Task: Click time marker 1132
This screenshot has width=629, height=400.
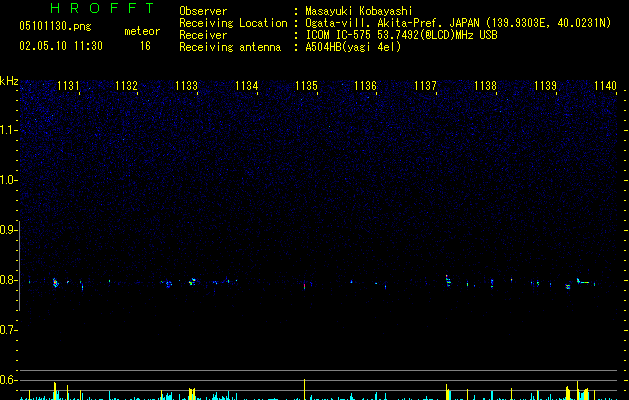Action: pyautogui.click(x=126, y=86)
